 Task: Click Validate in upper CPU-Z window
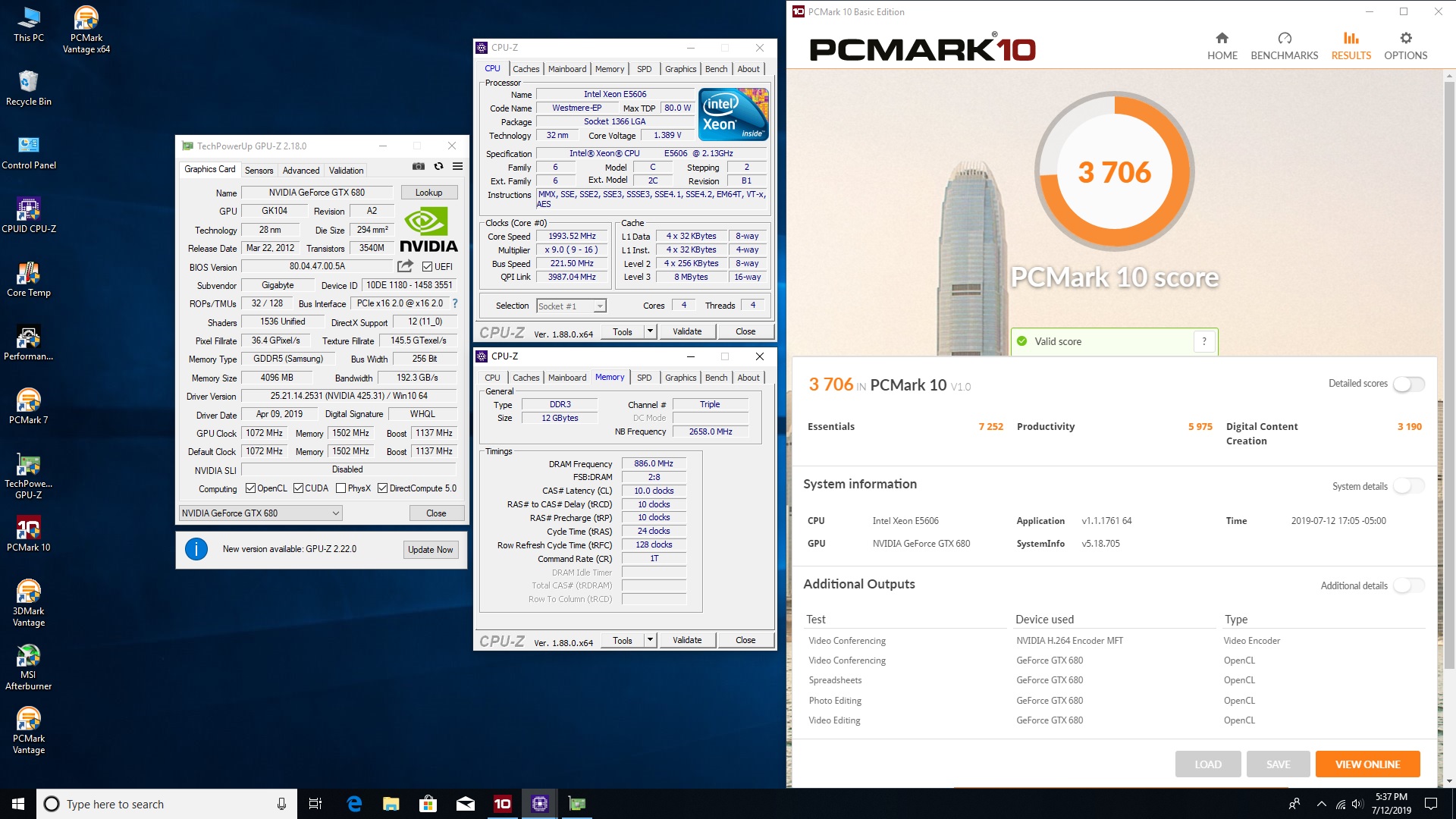pyautogui.click(x=687, y=331)
